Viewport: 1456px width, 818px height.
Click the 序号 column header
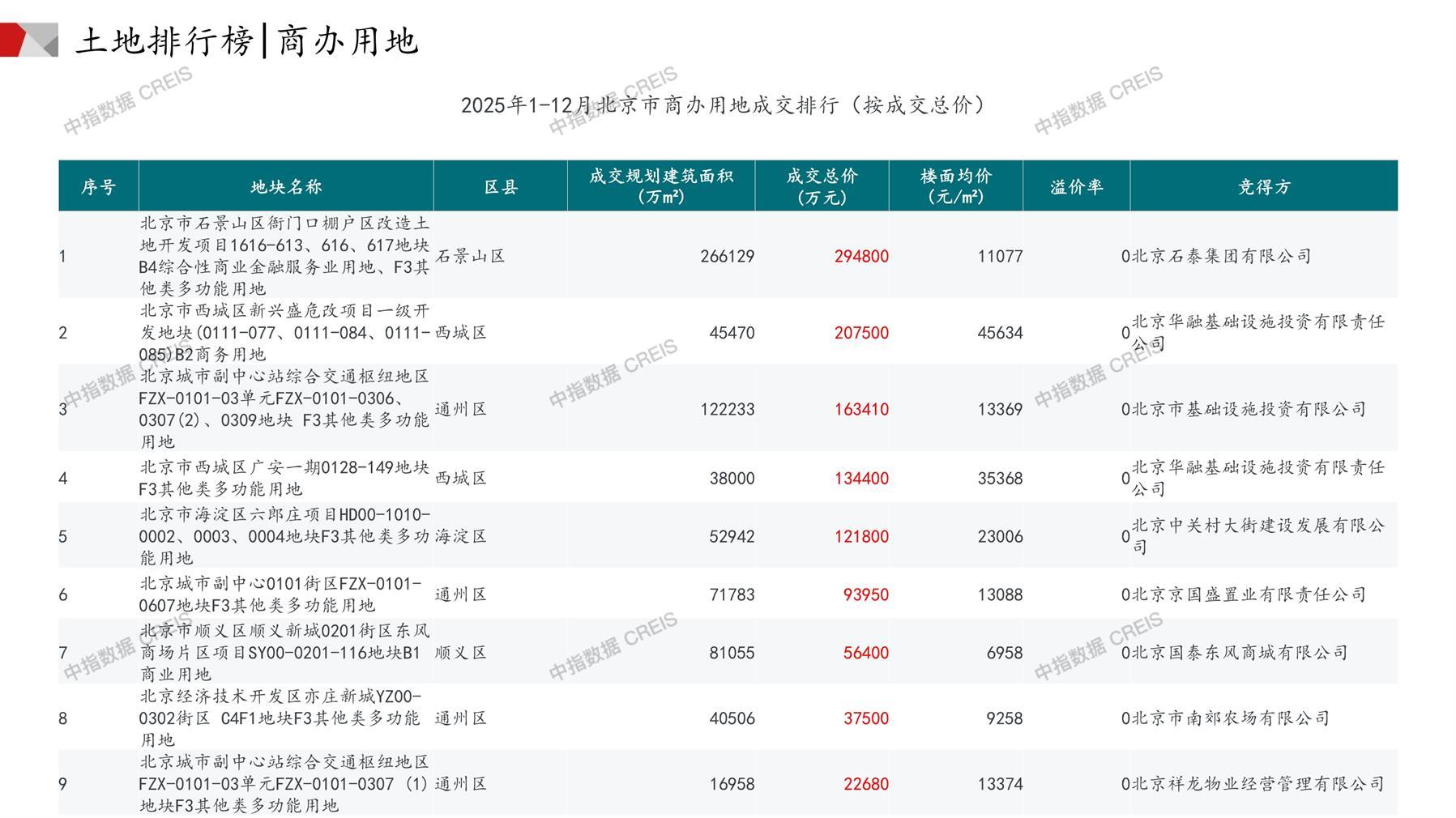(x=98, y=187)
